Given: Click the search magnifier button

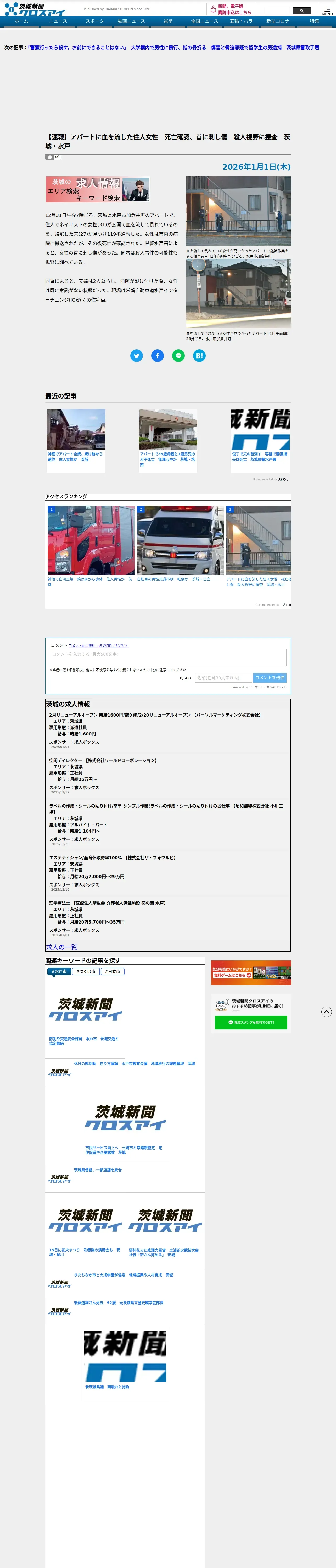Looking at the screenshot, I should pos(302,10).
